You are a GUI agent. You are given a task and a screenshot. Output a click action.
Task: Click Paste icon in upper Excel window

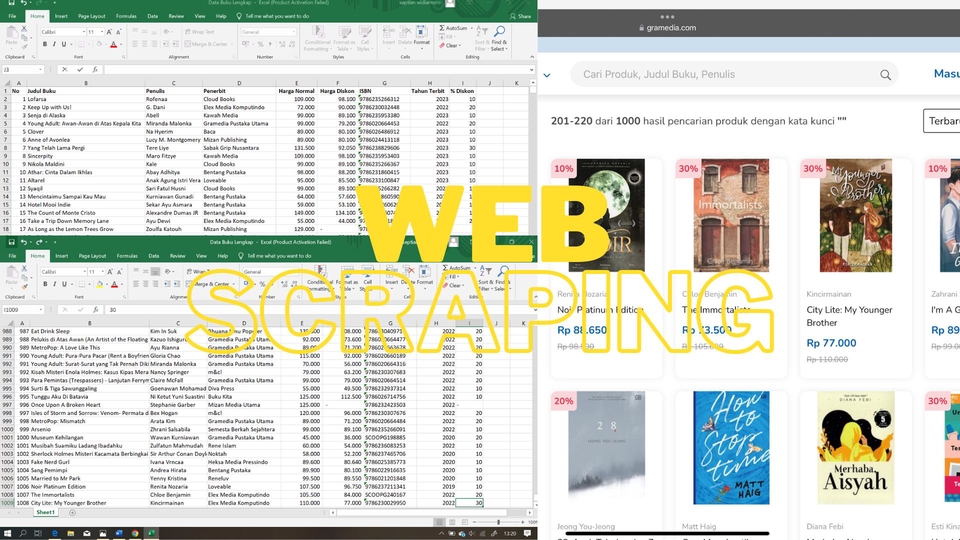click(x=11, y=33)
